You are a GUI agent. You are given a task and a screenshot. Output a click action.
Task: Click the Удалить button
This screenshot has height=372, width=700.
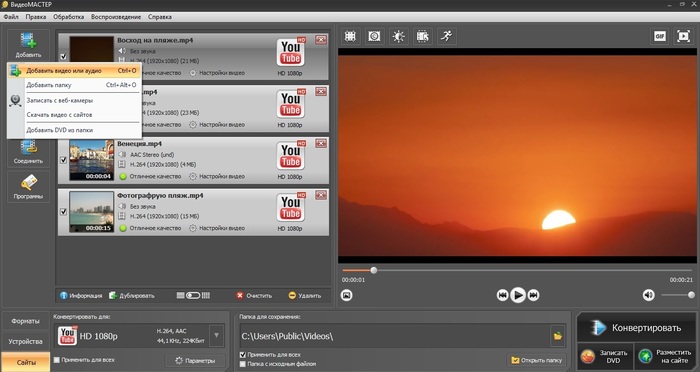[x=305, y=296]
